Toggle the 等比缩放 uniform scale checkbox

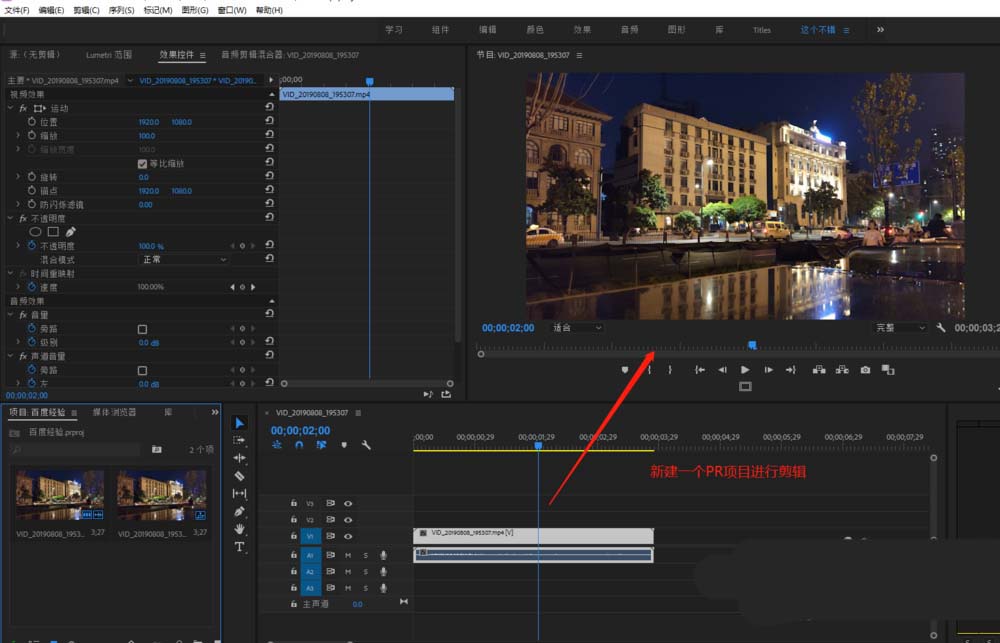(x=142, y=163)
